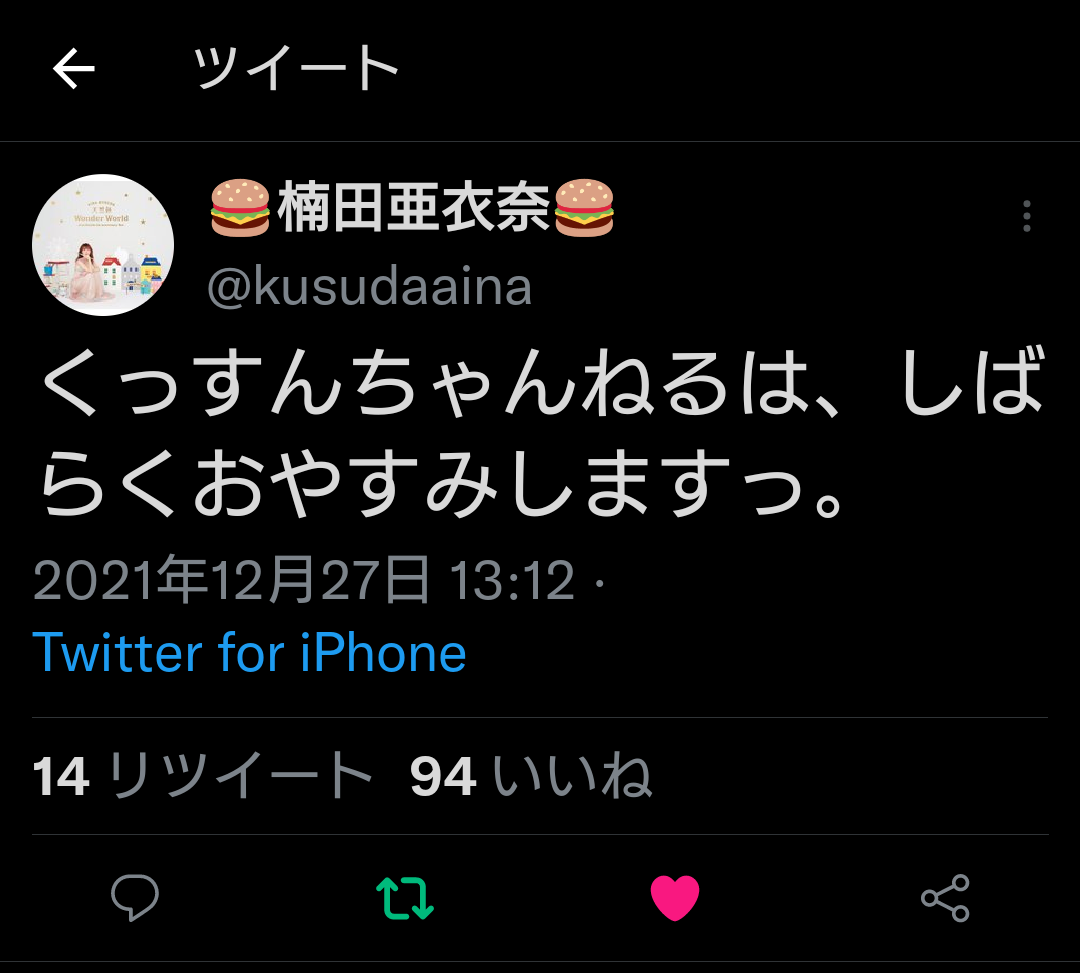Open the three-dot tweet options menu
This screenshot has width=1080, height=973.
pos(1026,216)
